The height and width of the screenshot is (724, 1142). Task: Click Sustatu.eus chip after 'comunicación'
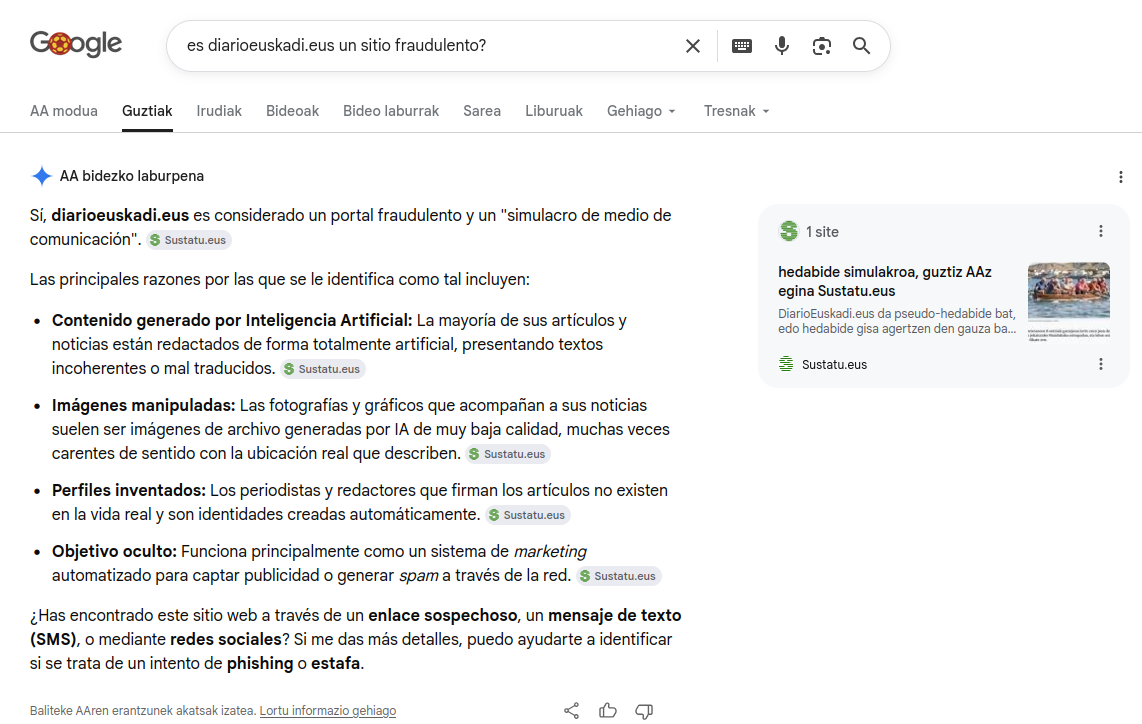189,240
